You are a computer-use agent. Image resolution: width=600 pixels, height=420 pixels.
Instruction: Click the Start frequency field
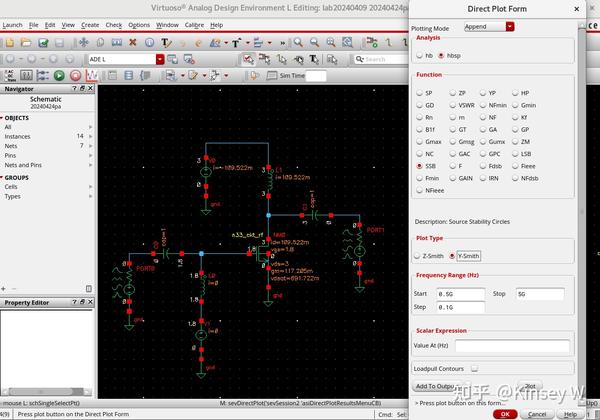tap(461, 294)
